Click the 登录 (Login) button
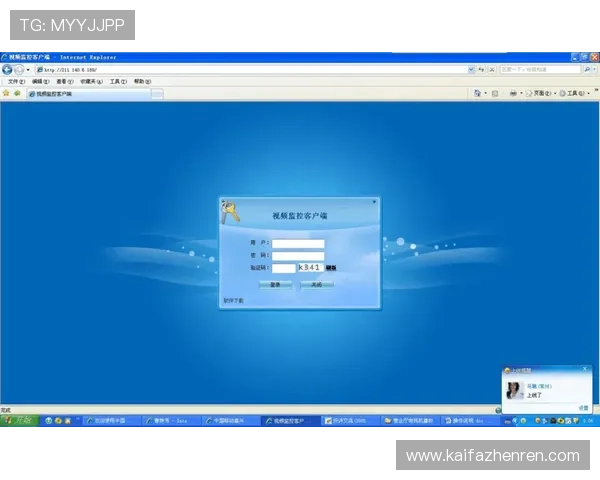This screenshot has height=480, width=600. point(275,284)
